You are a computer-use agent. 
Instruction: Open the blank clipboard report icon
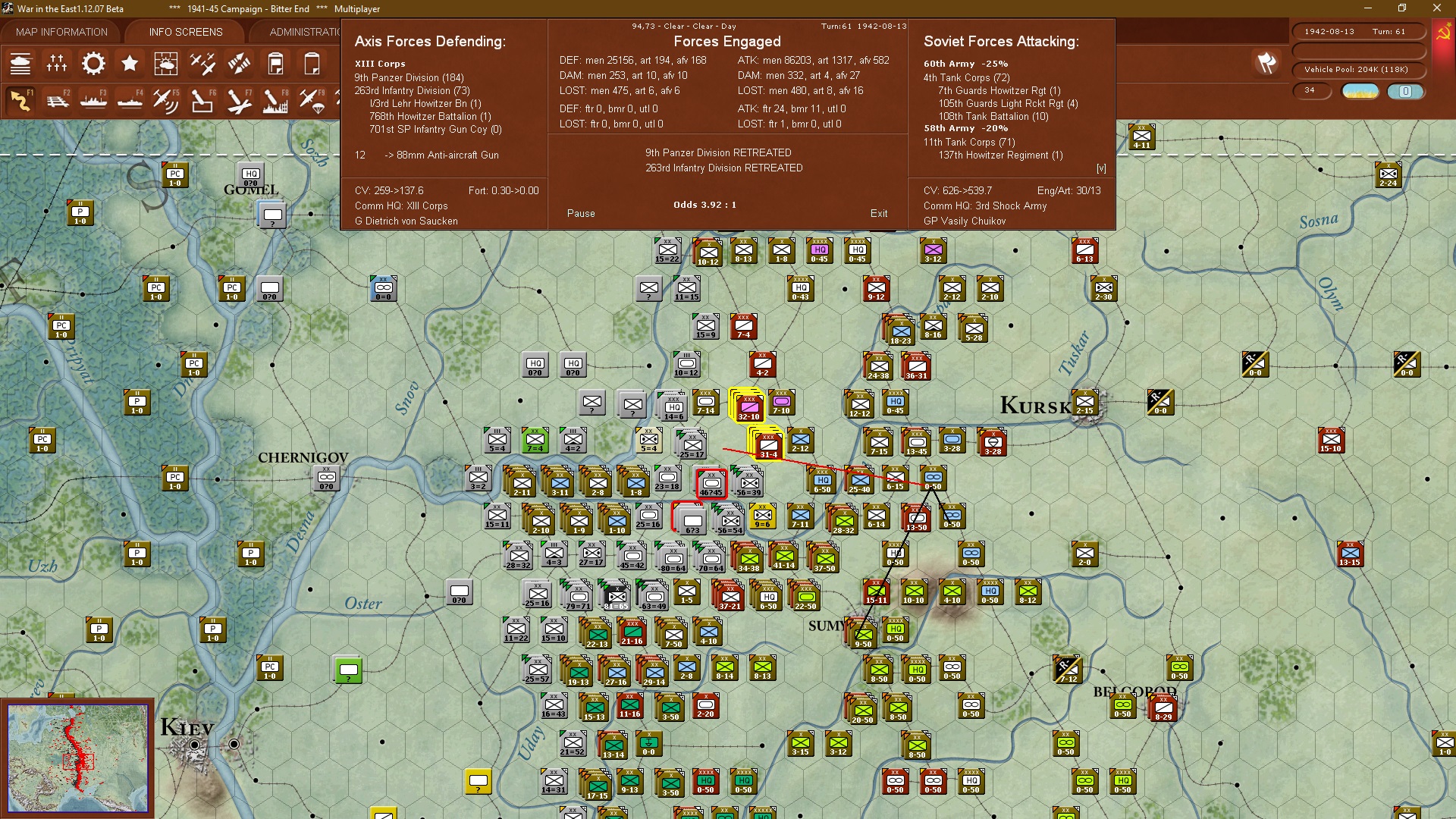click(x=312, y=64)
